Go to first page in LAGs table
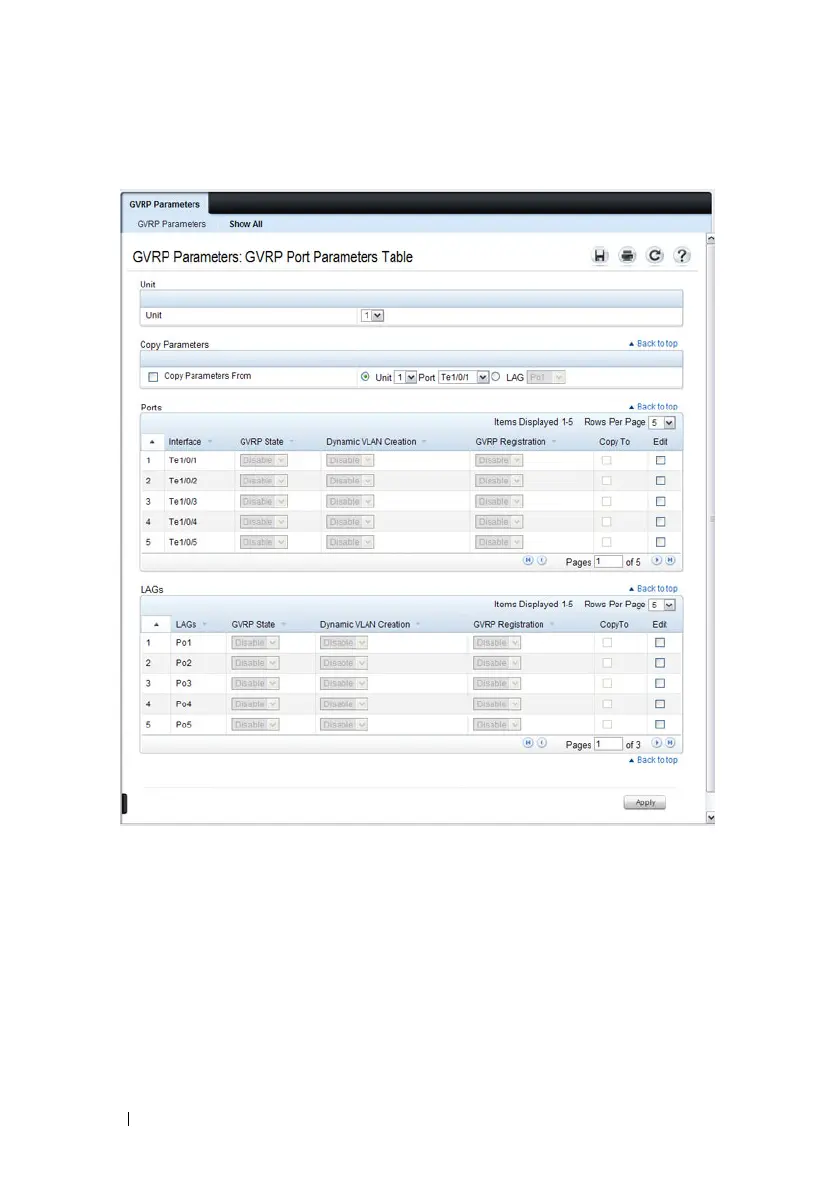The width and height of the screenshot is (840, 1192). [528, 743]
